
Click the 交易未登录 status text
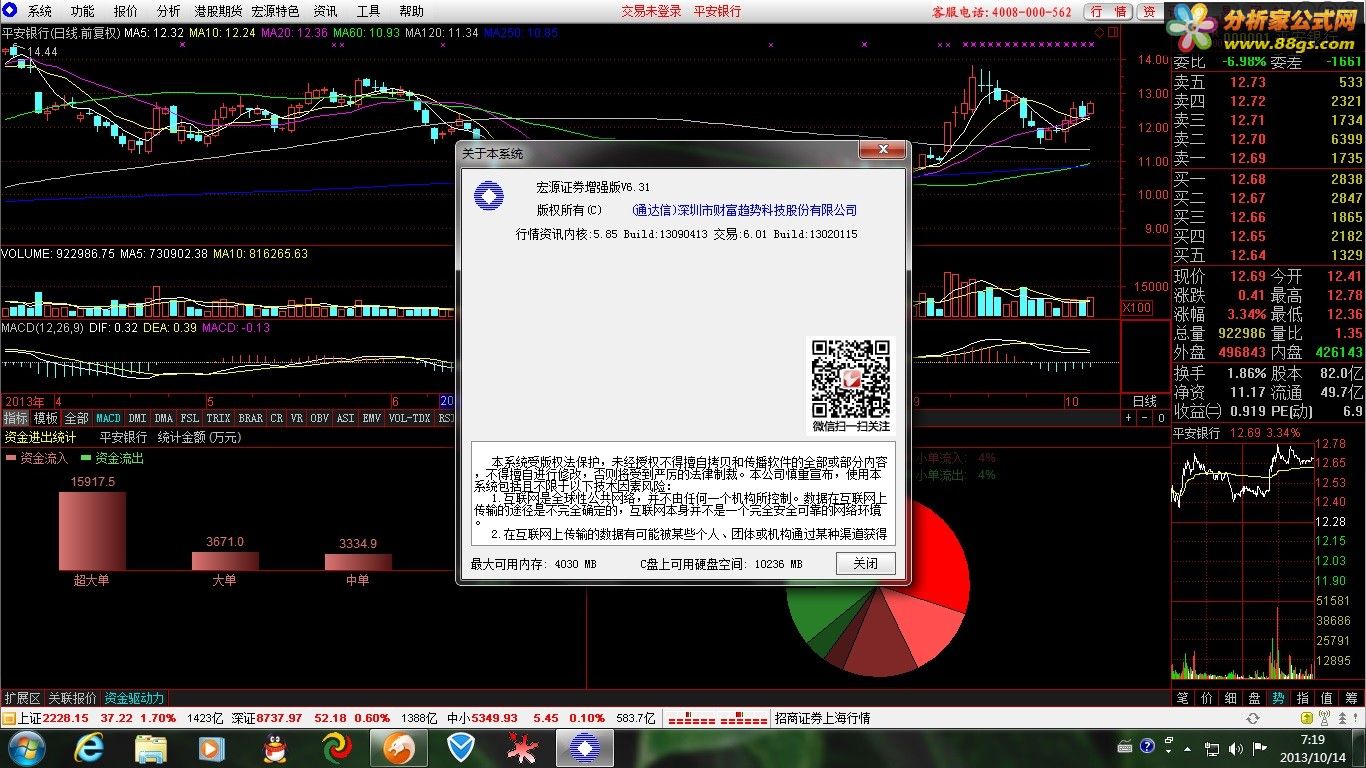tap(651, 11)
